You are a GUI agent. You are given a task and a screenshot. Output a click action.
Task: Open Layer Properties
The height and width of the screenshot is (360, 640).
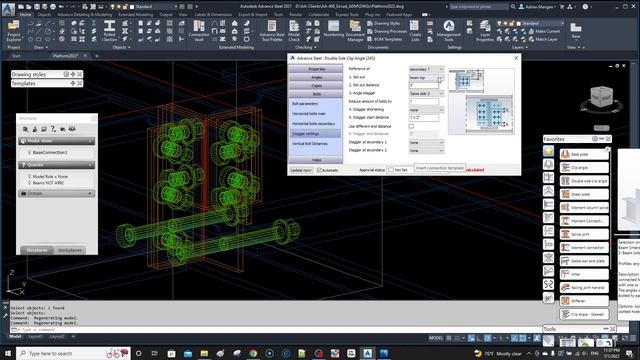[485, 31]
